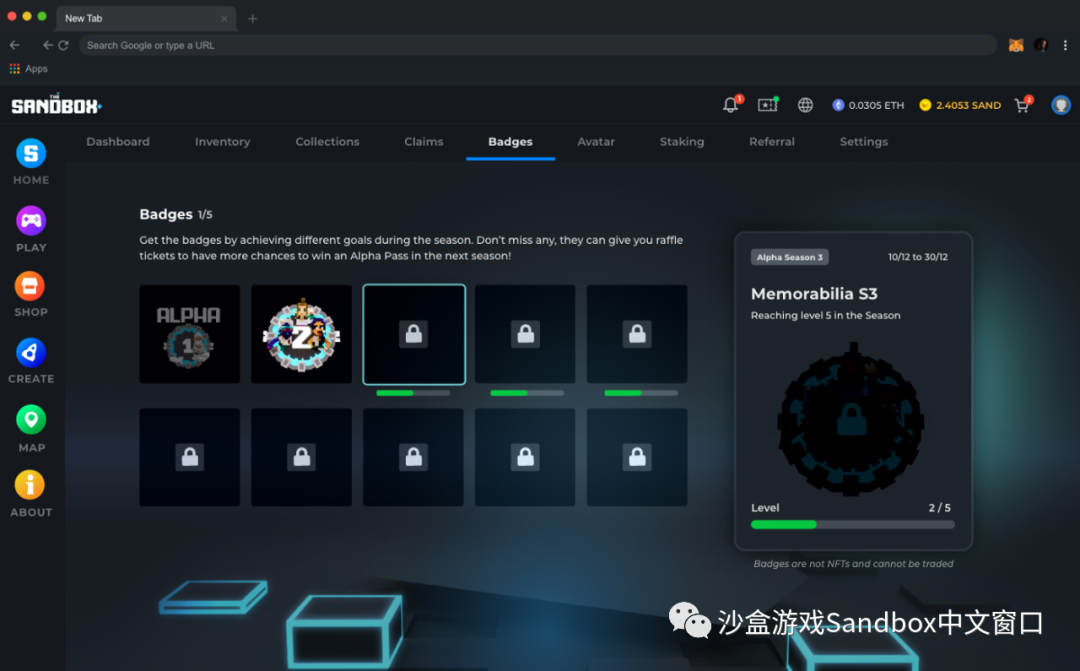Select the Alpha 1 badge thumbnail

click(189, 334)
